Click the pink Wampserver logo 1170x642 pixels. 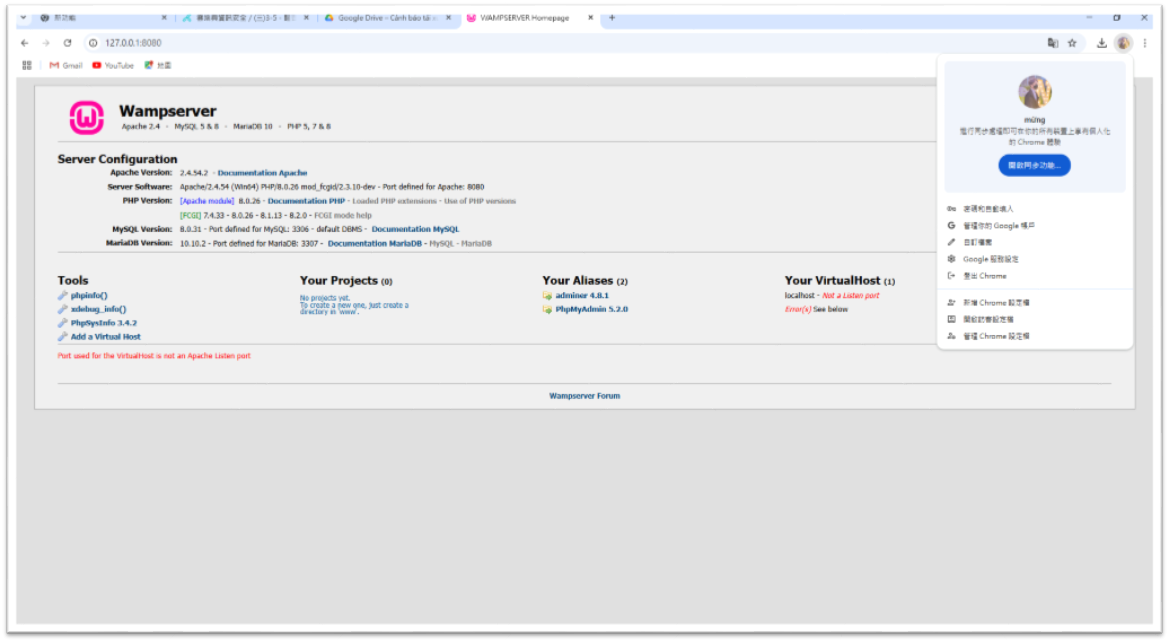coord(86,118)
